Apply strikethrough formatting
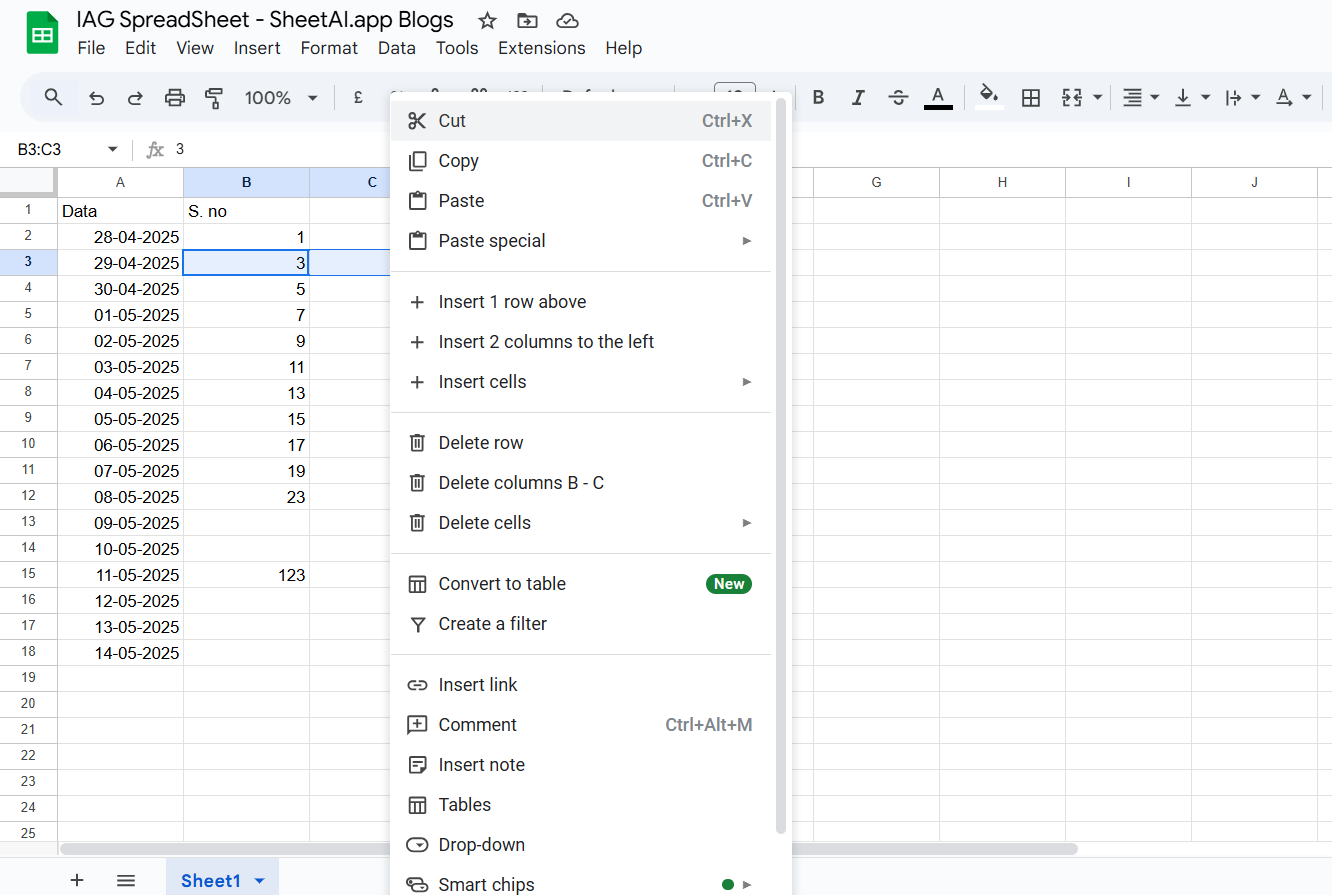This screenshot has width=1332, height=895. click(898, 97)
